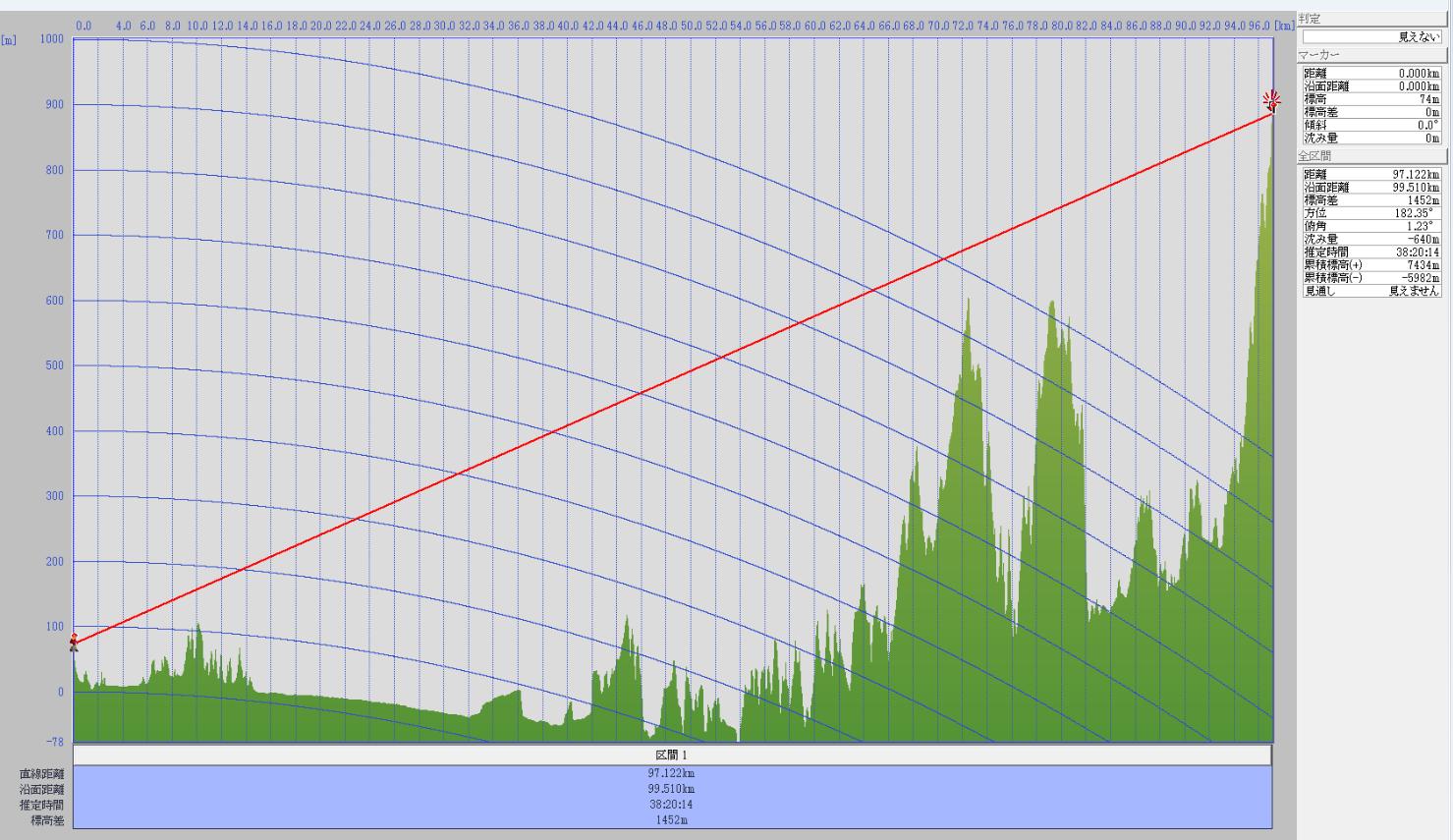Click 99.510km in the bottom 区間 table
Image resolution: width=1453 pixels, height=840 pixels.
pos(672,789)
